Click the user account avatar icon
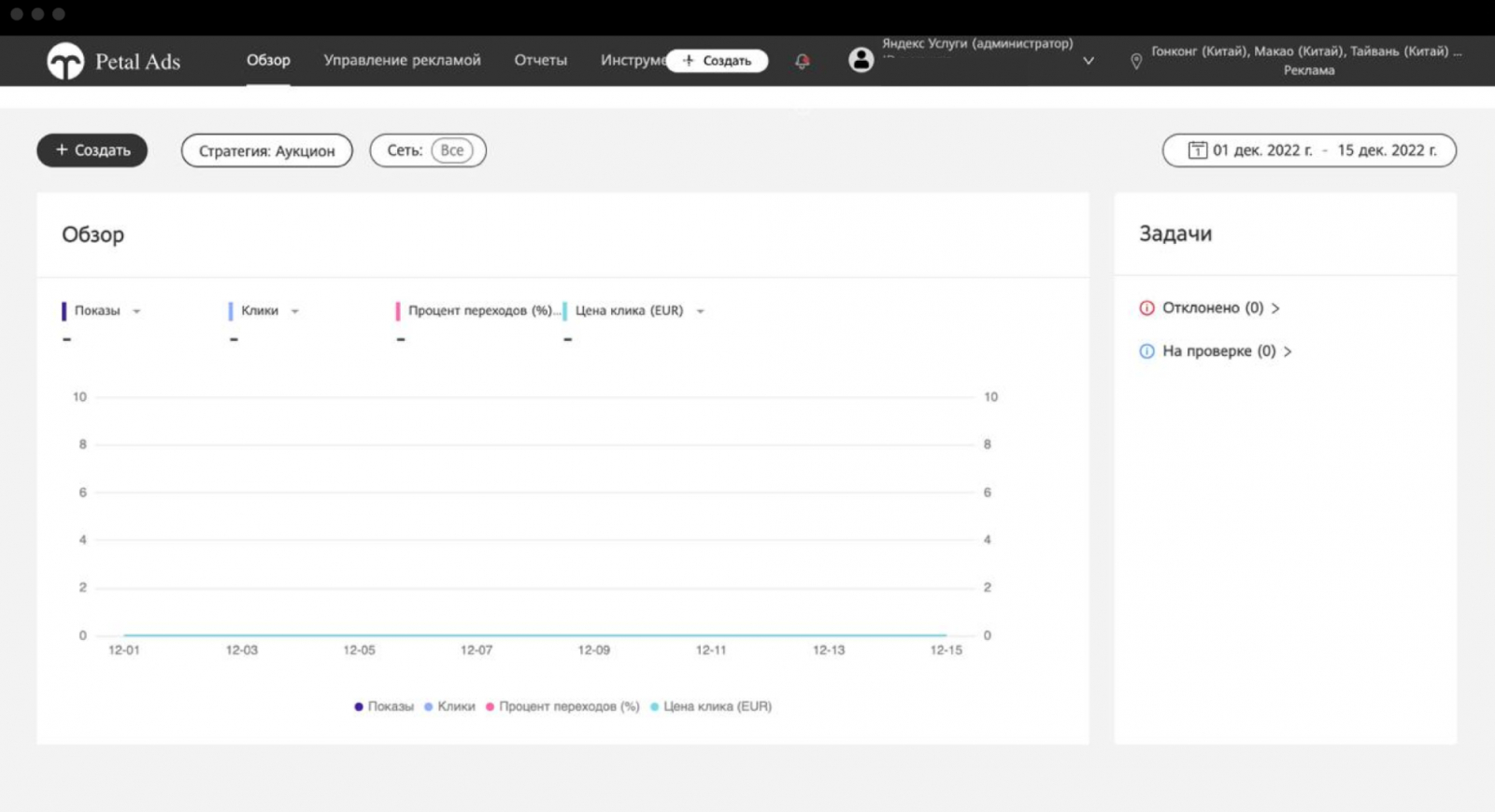Viewport: 1495px width, 812px height. 861,60
